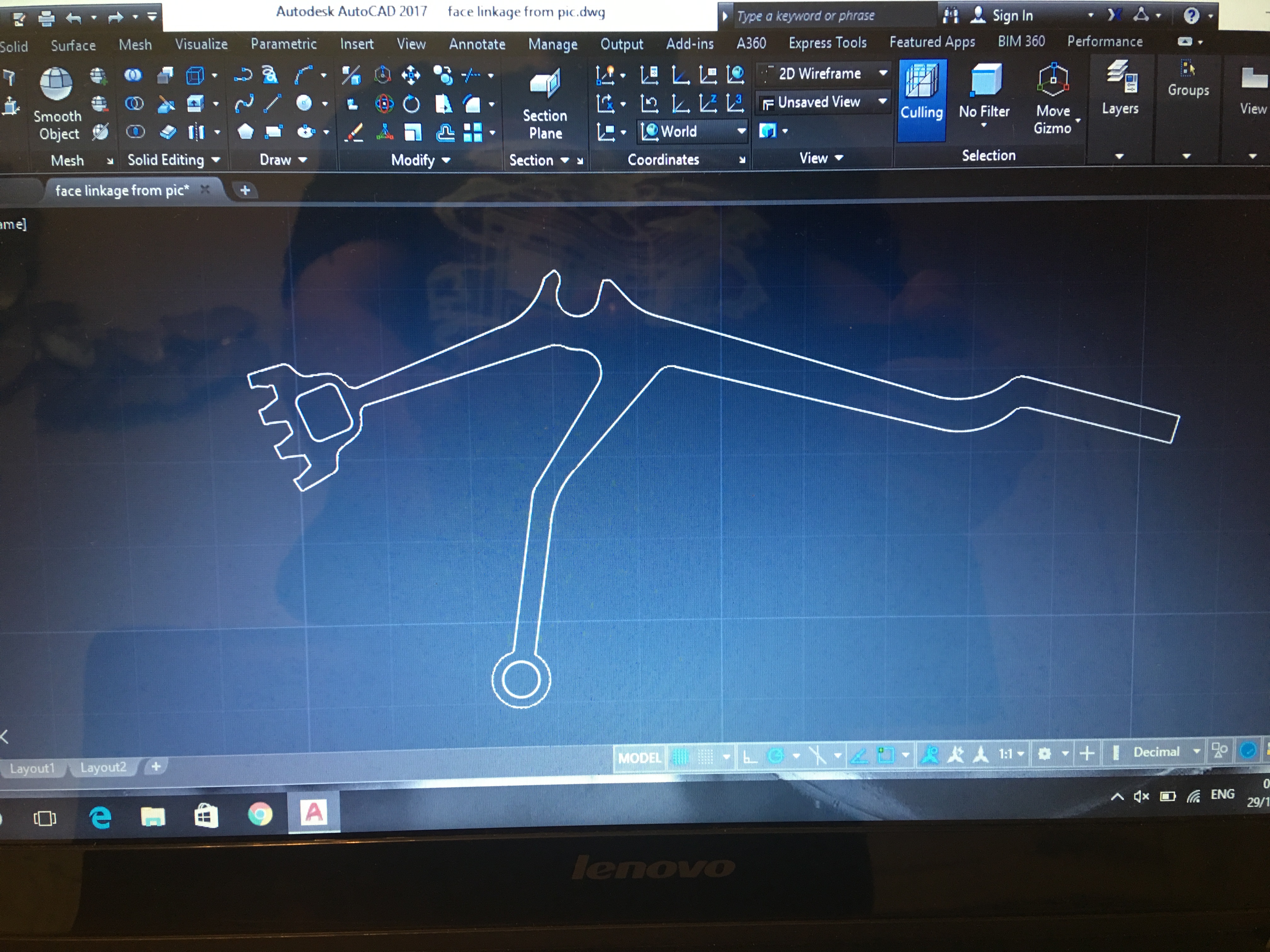Choose the Polyline draw tool
The width and height of the screenshot is (1270, 952).
tap(243, 75)
